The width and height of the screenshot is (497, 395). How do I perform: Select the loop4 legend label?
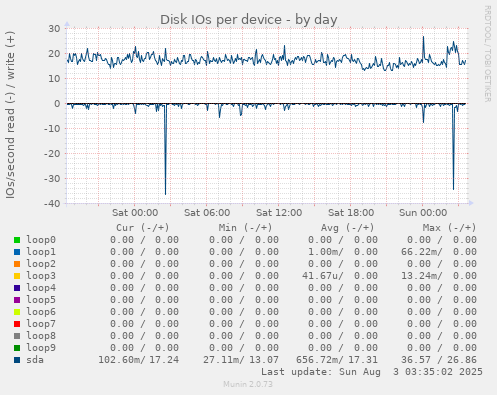(41, 288)
